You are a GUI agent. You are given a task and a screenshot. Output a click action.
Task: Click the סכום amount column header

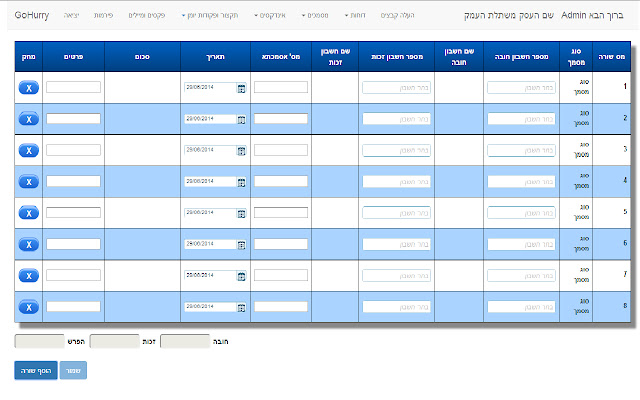pos(142,57)
